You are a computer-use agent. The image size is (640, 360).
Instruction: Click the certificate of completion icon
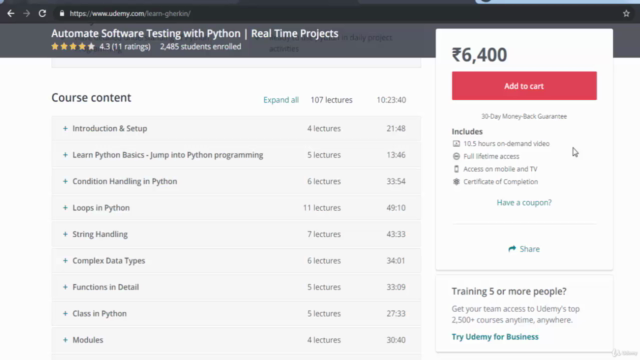456,182
